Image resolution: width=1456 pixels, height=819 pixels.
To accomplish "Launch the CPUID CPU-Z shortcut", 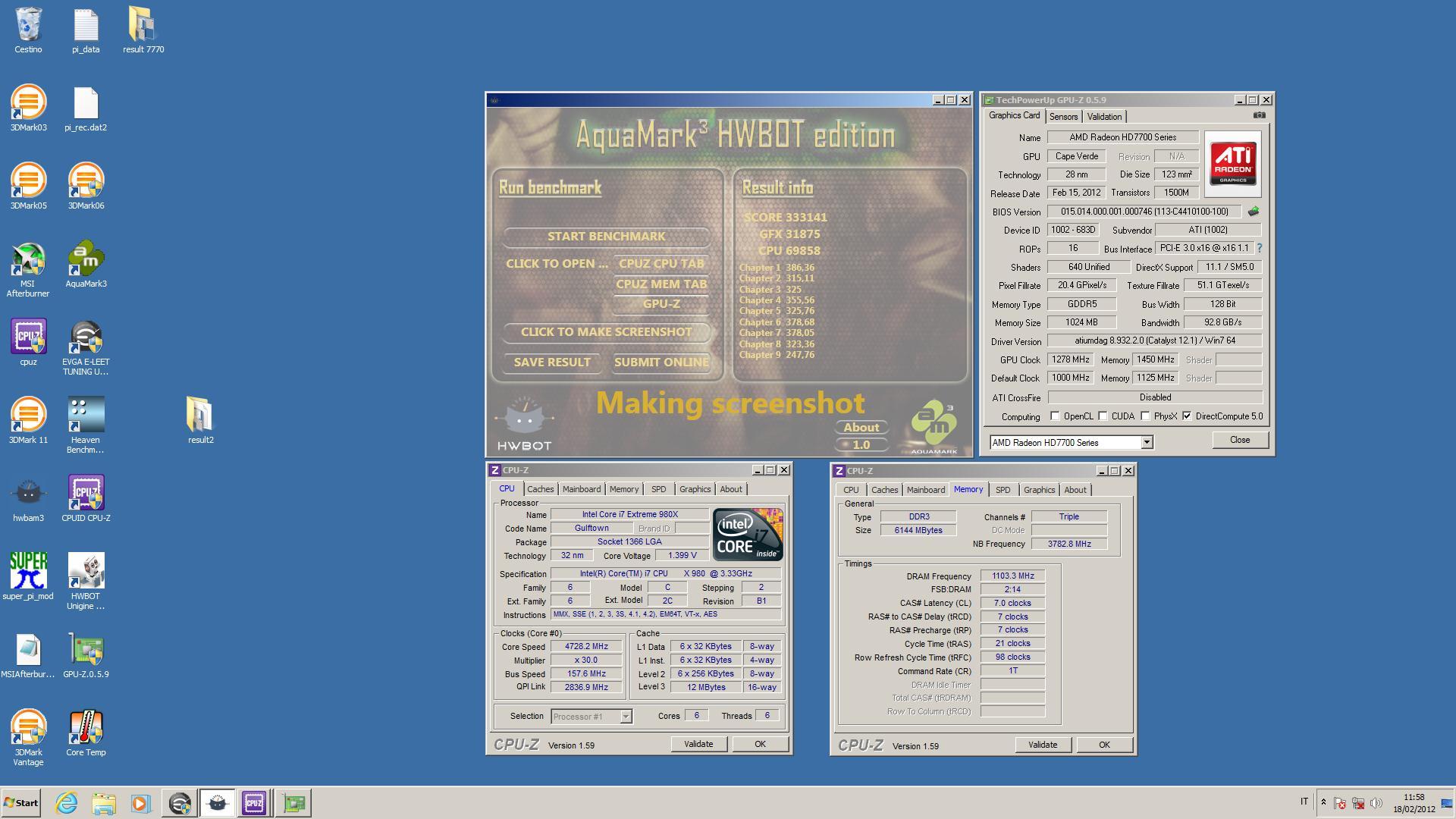I will (x=86, y=499).
